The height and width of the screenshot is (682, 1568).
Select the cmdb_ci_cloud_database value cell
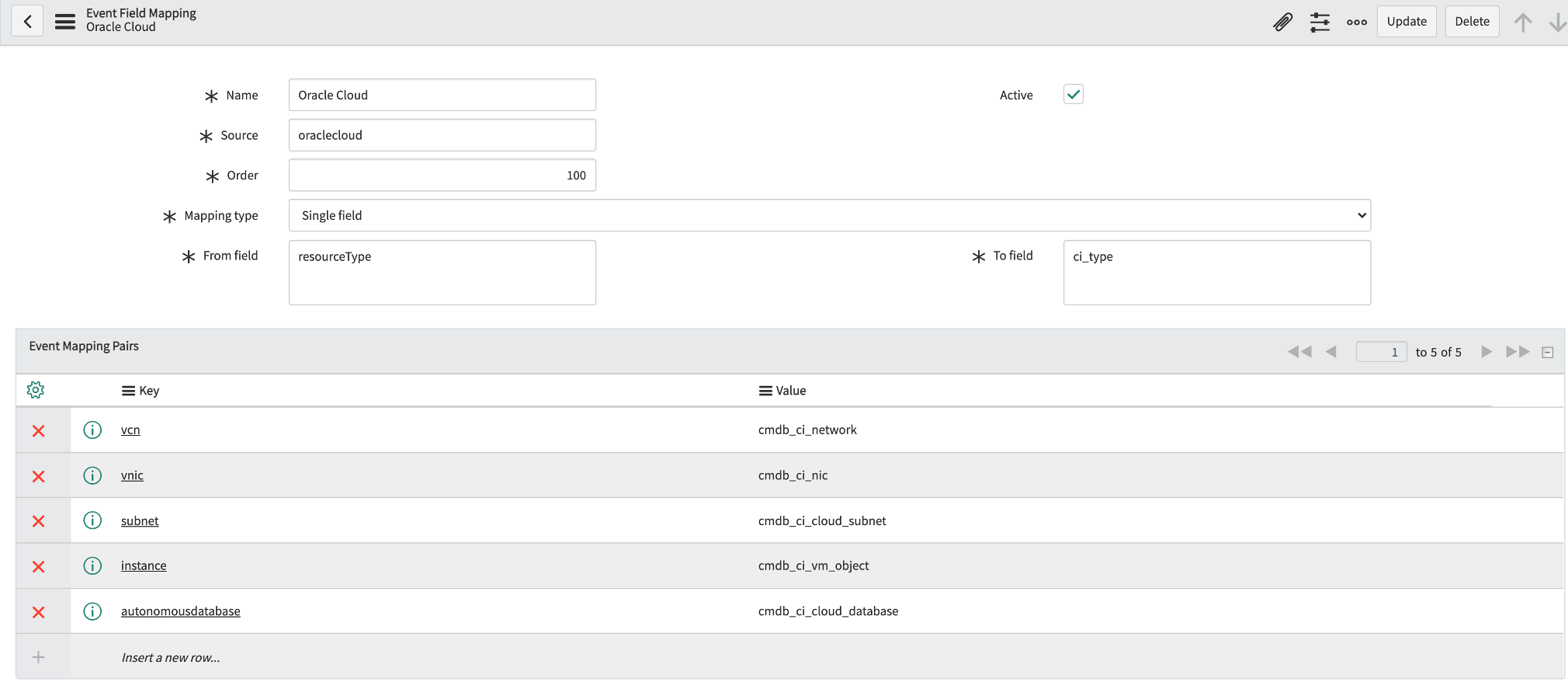pos(828,611)
